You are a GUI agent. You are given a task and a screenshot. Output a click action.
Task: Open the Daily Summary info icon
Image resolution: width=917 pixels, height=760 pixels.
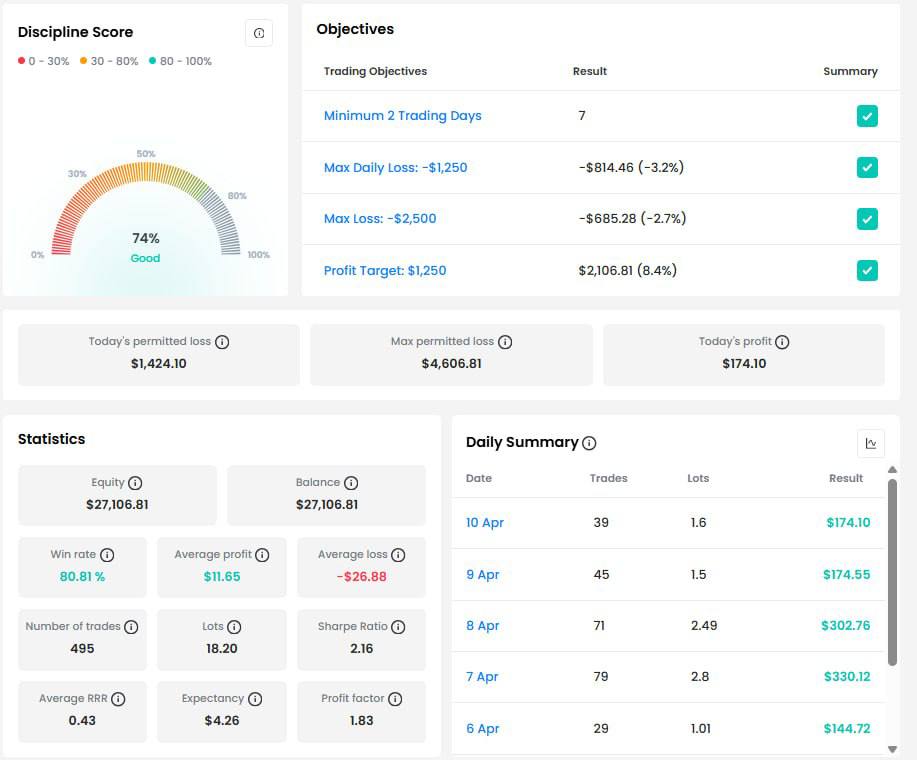tap(590, 443)
